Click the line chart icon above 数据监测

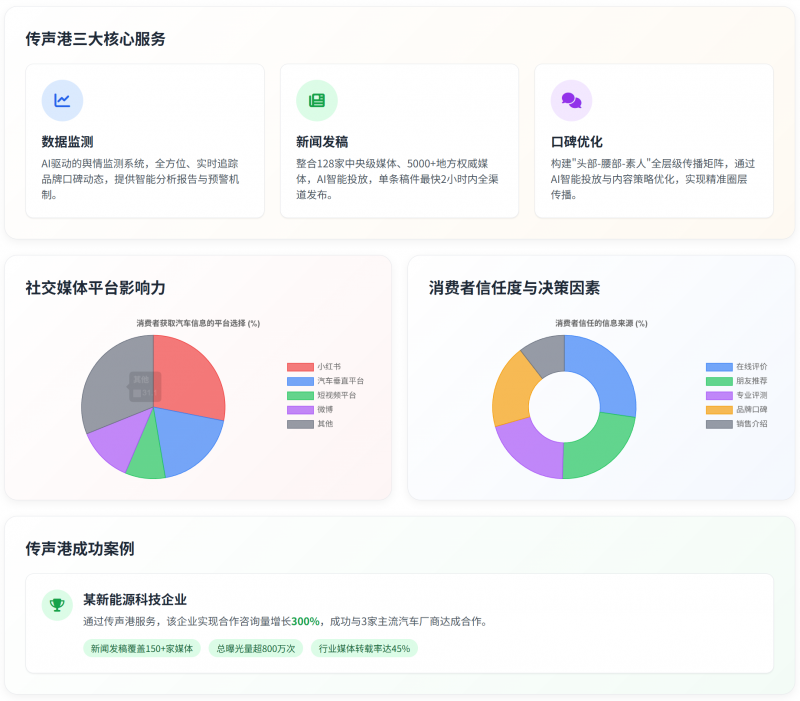pos(62,100)
